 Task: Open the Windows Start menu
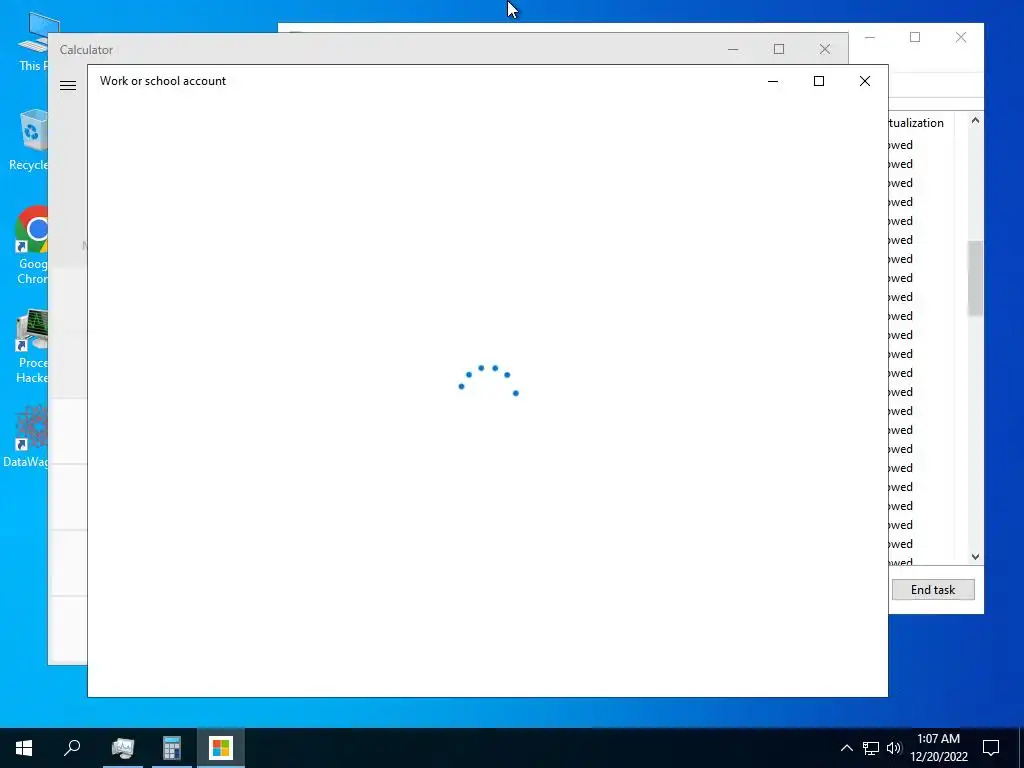(x=24, y=748)
